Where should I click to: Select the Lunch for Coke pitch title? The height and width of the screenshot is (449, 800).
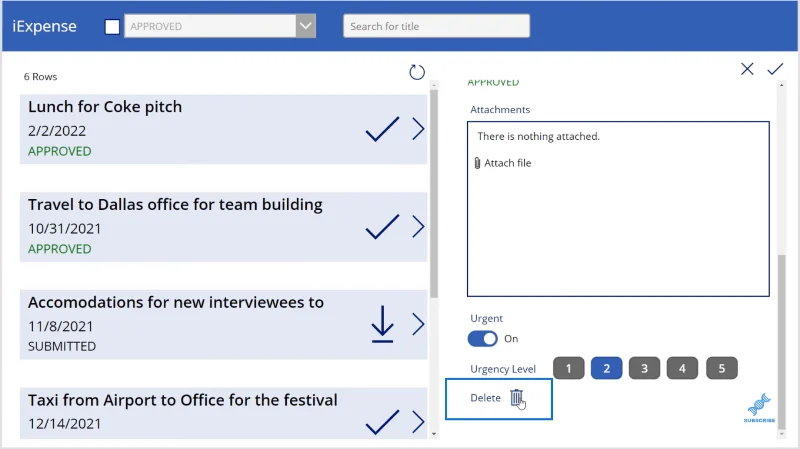point(105,107)
